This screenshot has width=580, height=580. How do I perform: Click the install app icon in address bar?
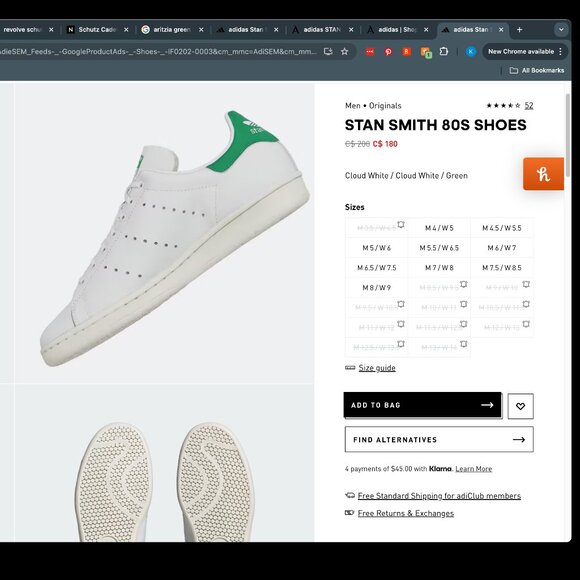328,51
